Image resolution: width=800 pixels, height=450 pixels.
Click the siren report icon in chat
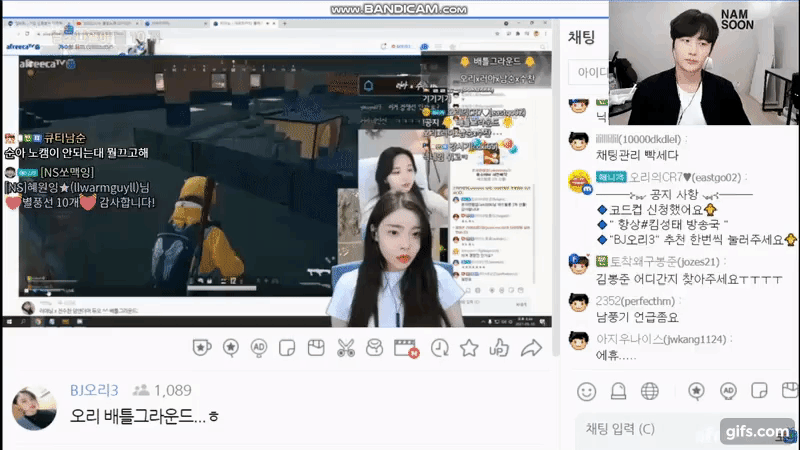click(618, 391)
